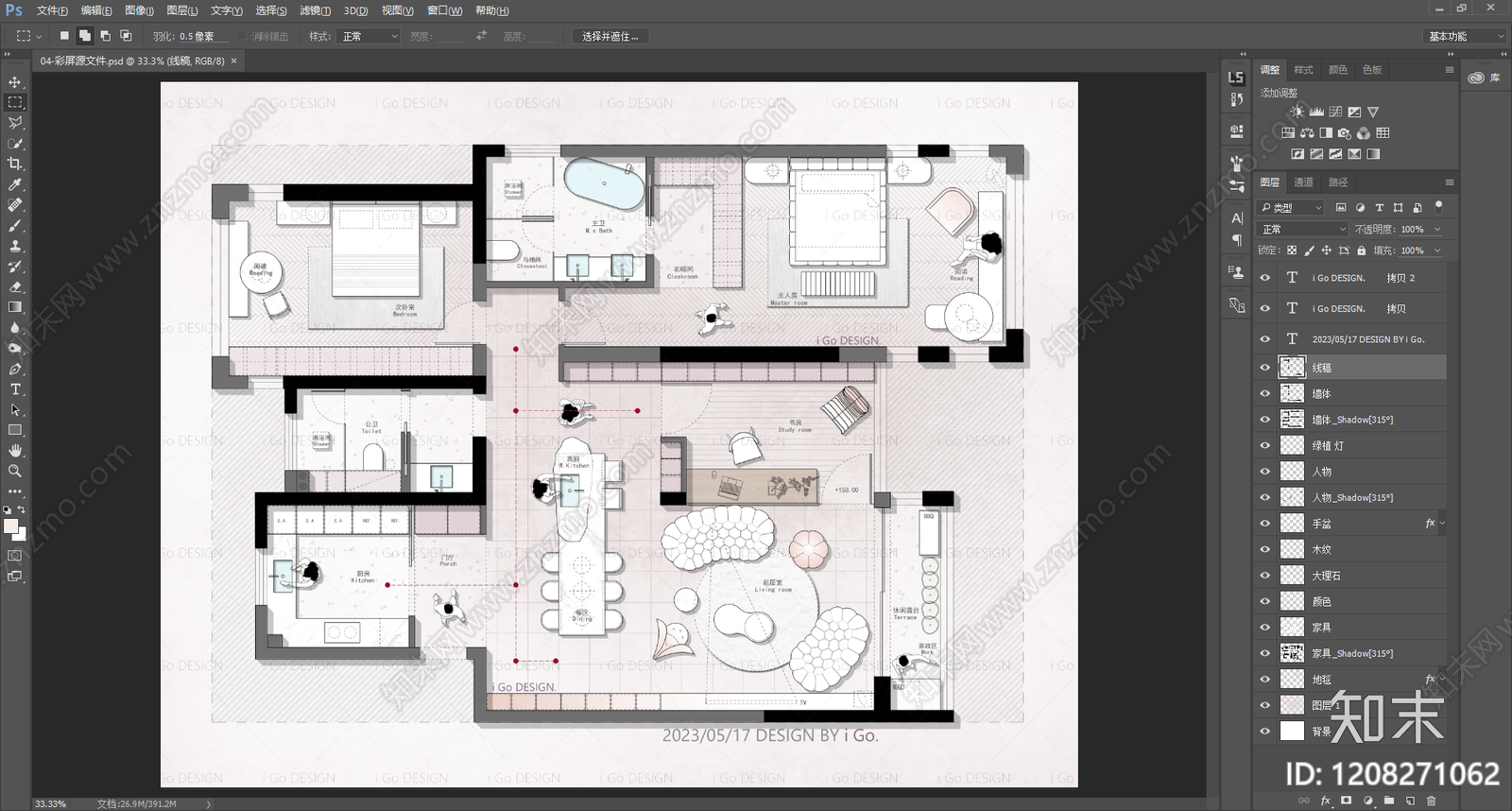The height and width of the screenshot is (811, 1512).
Task: Switch to the 色板 tab
Action: pos(1372,70)
